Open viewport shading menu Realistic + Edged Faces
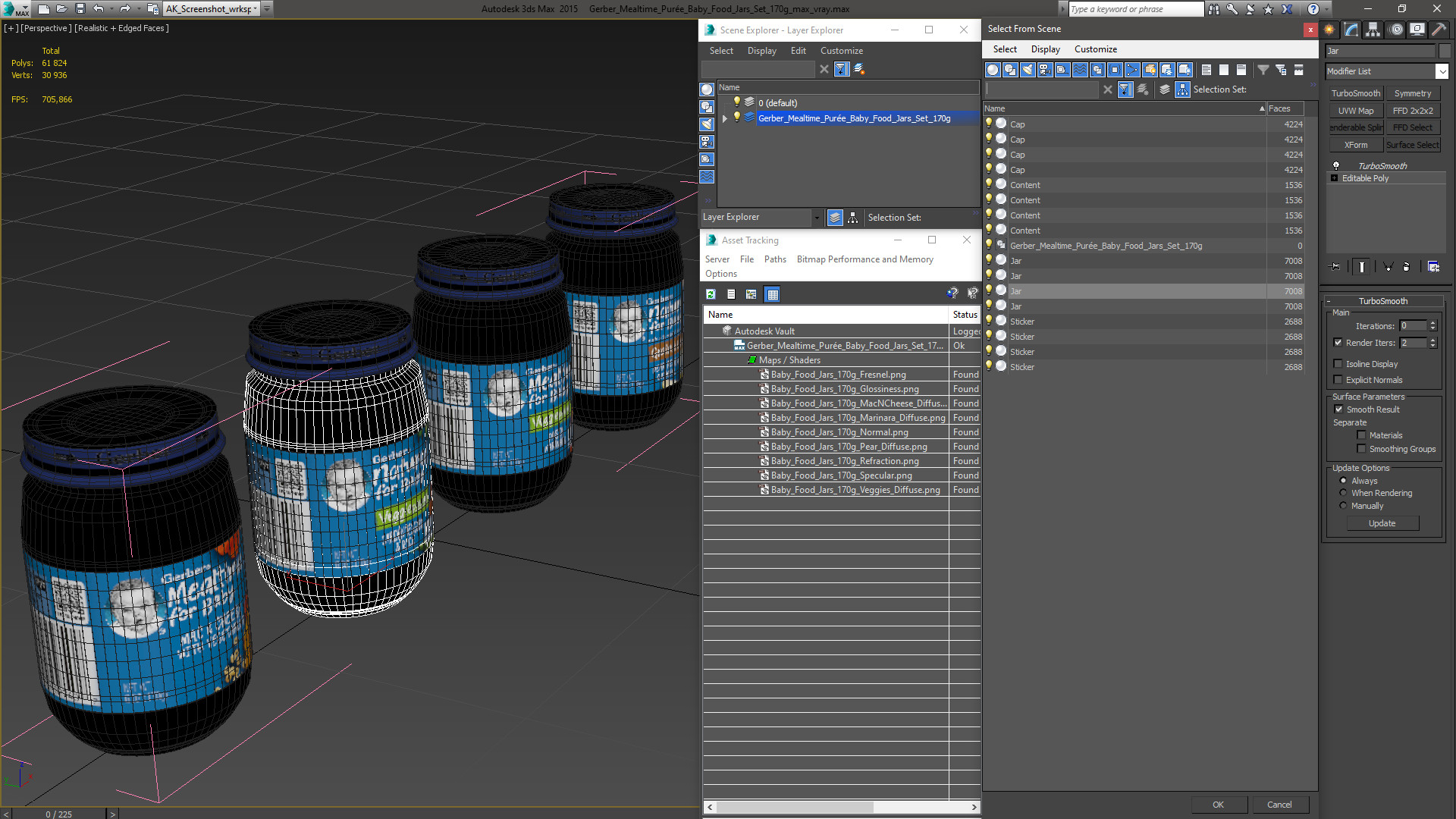Viewport: 1456px width, 819px height. 121,28
